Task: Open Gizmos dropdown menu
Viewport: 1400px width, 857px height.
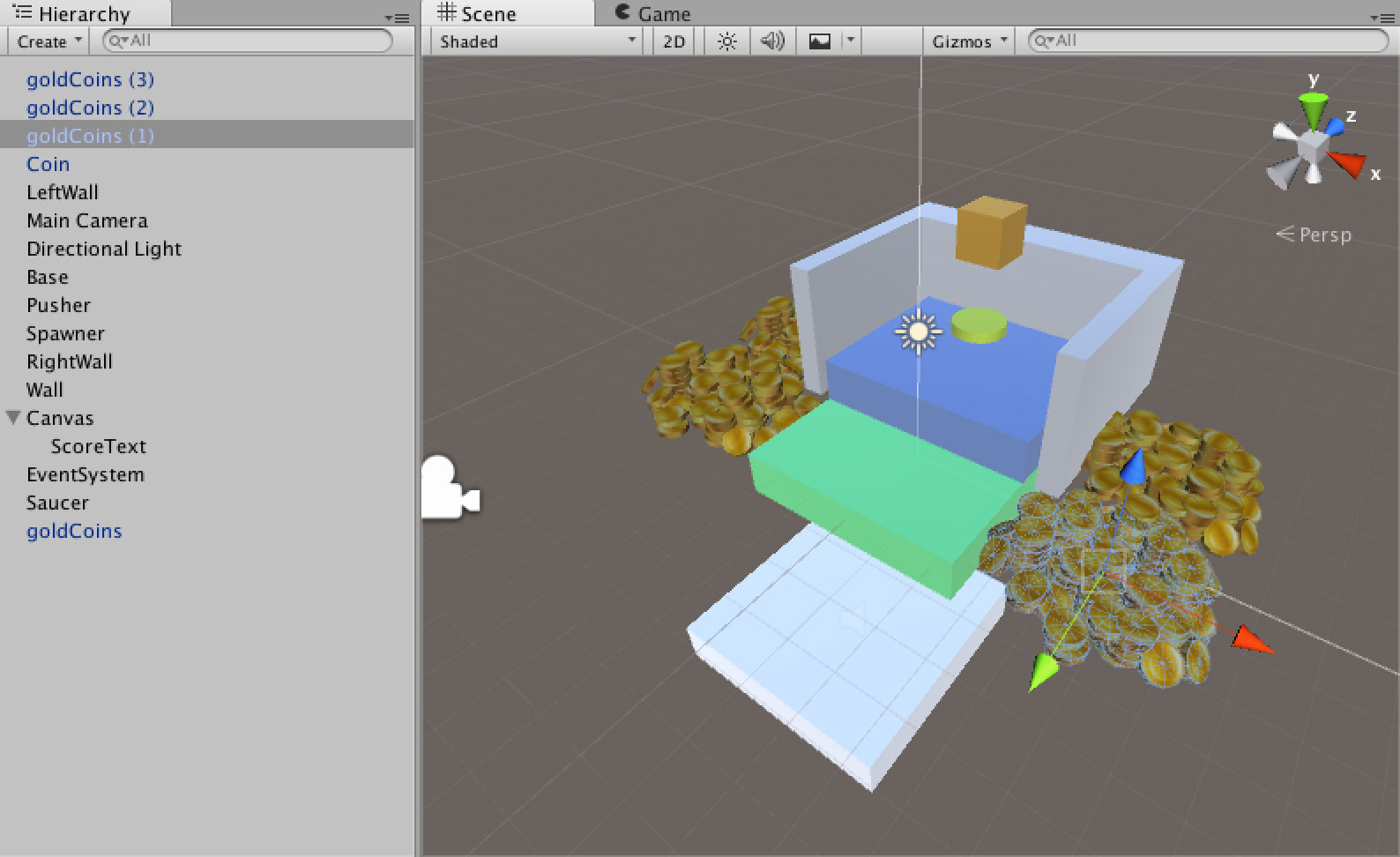Action: (970, 41)
